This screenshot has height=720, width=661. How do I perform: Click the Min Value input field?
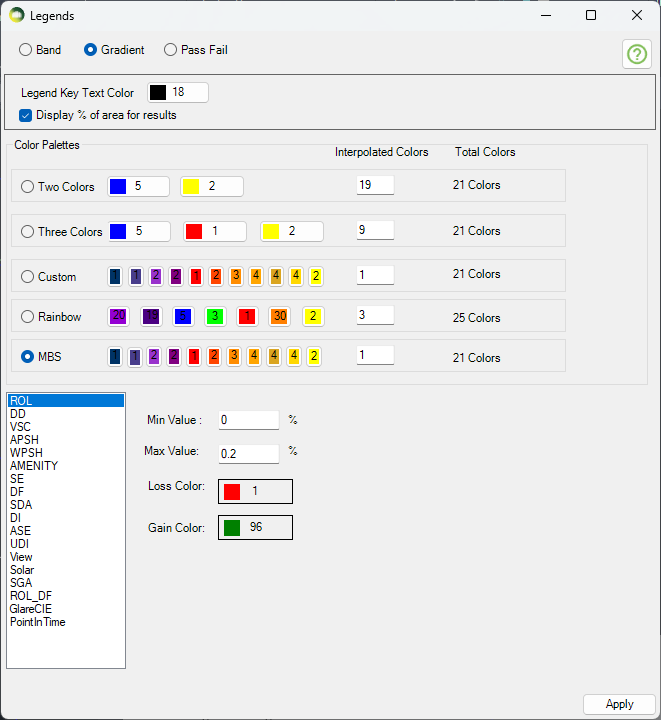pos(249,420)
